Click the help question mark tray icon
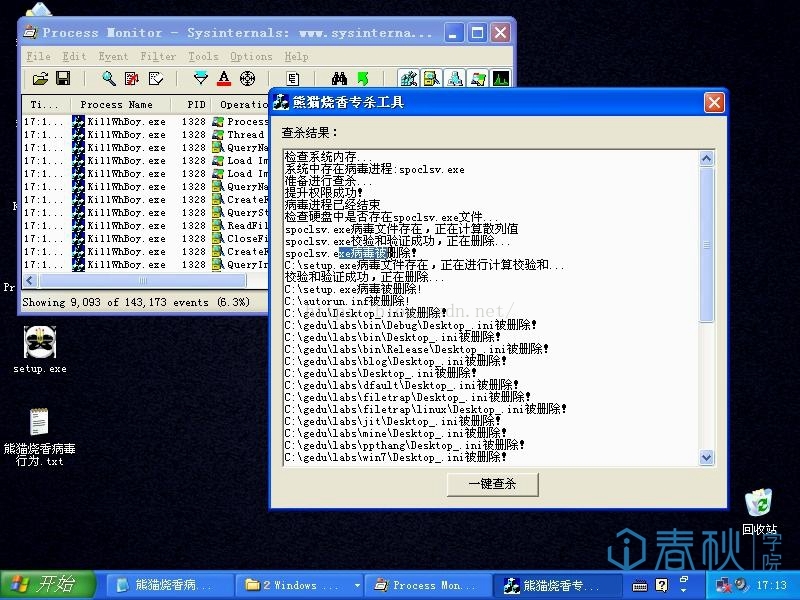This screenshot has height=600, width=800. pyautogui.click(x=662, y=585)
